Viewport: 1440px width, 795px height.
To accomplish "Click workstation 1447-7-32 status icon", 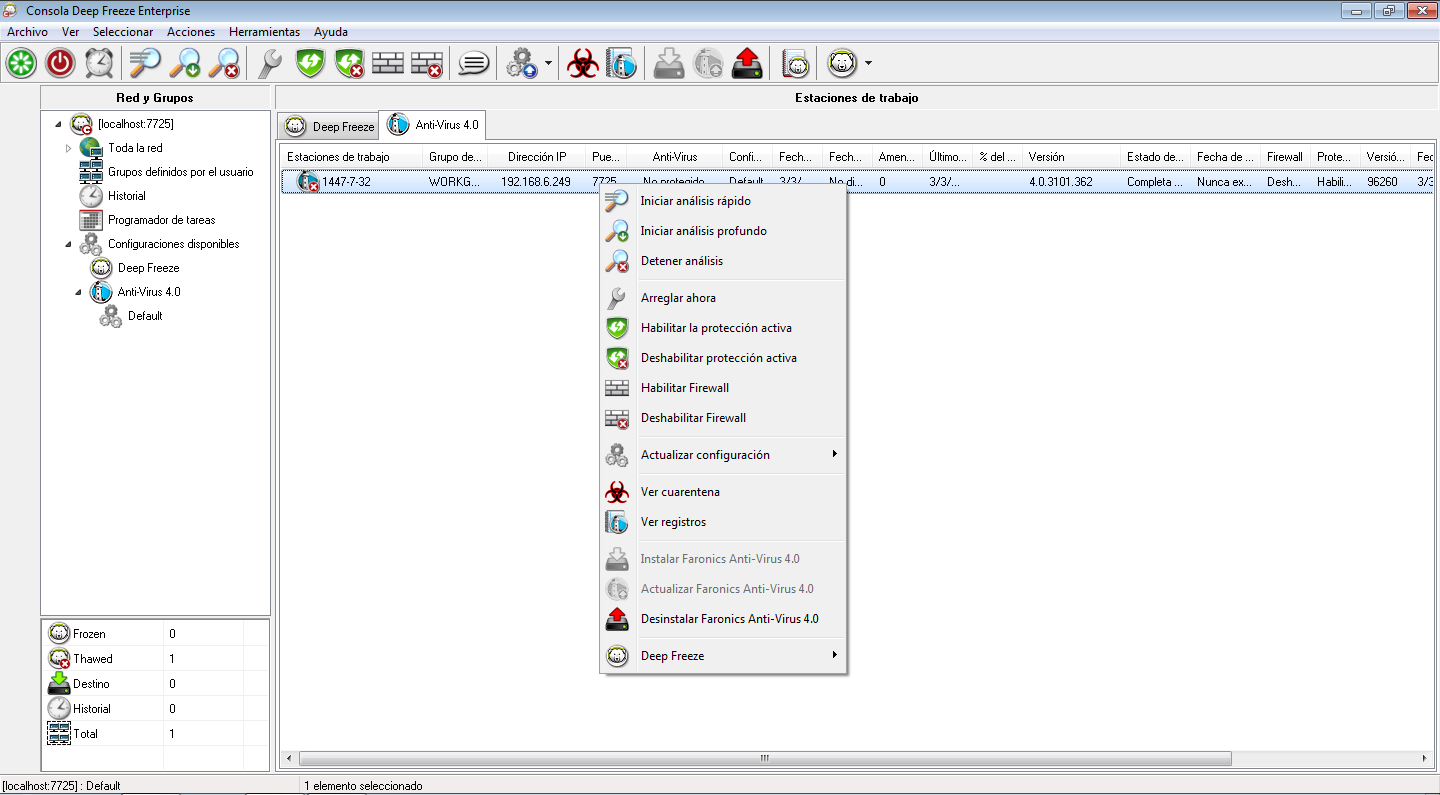I will click(308, 182).
